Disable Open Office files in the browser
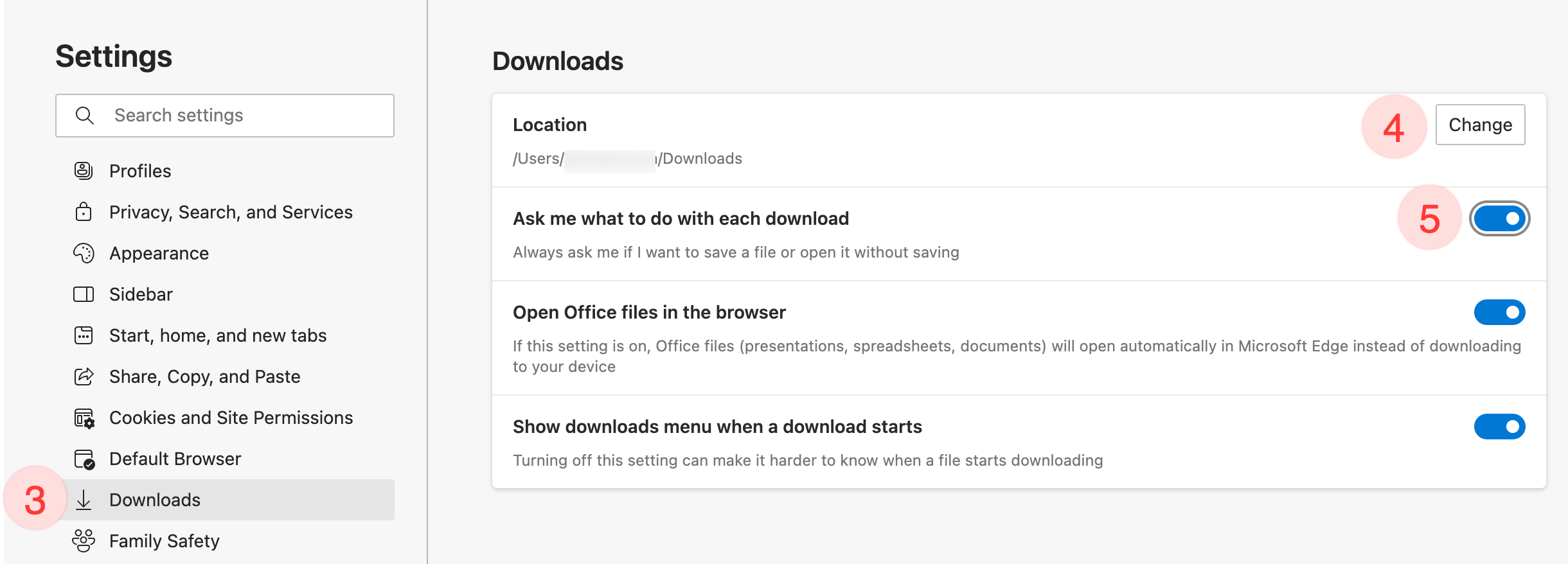1568x564 pixels. click(1499, 312)
